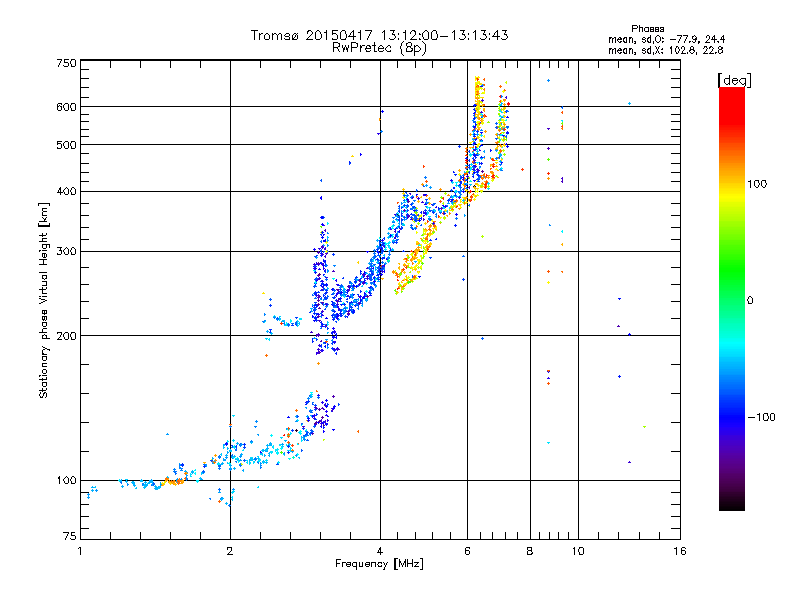800x600 pixels.
Task: Click the x-axis tick label '10'
Action: (578, 551)
